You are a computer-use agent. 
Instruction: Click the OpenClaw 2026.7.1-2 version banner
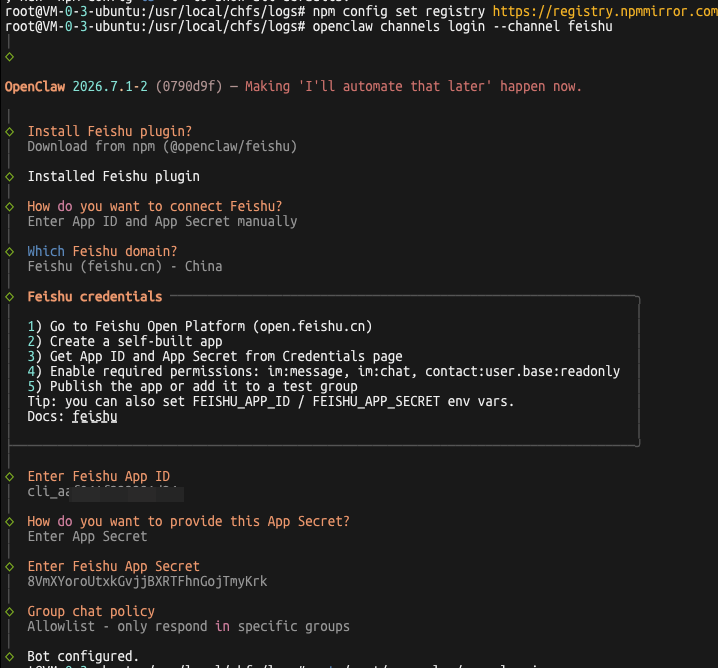click(293, 87)
